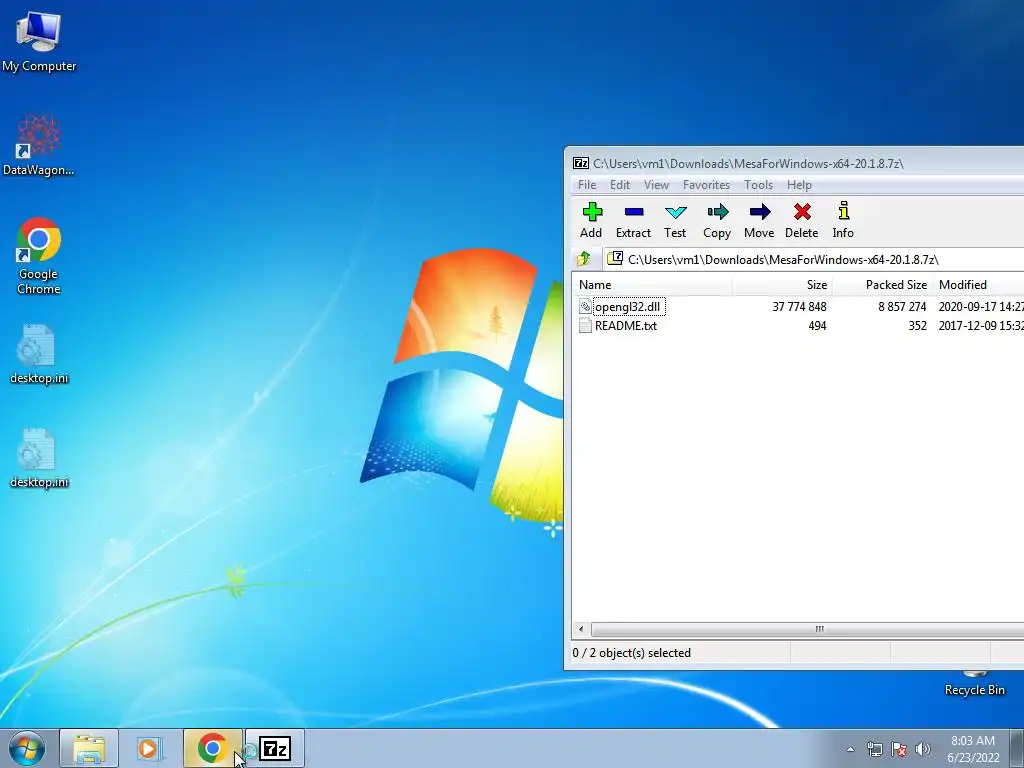Click the 7-Zip taskbar button
The width and height of the screenshot is (1024, 768).
click(275, 748)
